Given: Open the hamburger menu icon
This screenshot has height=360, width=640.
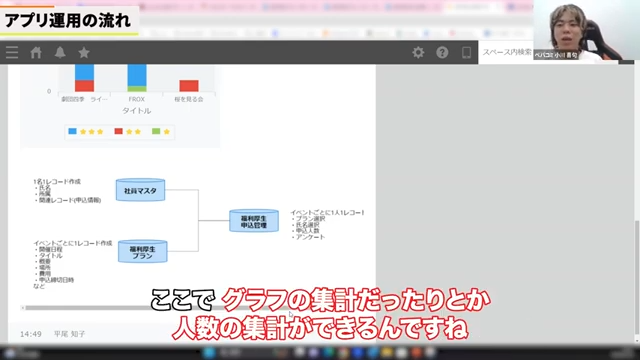Looking at the screenshot, I should coord(12,52).
